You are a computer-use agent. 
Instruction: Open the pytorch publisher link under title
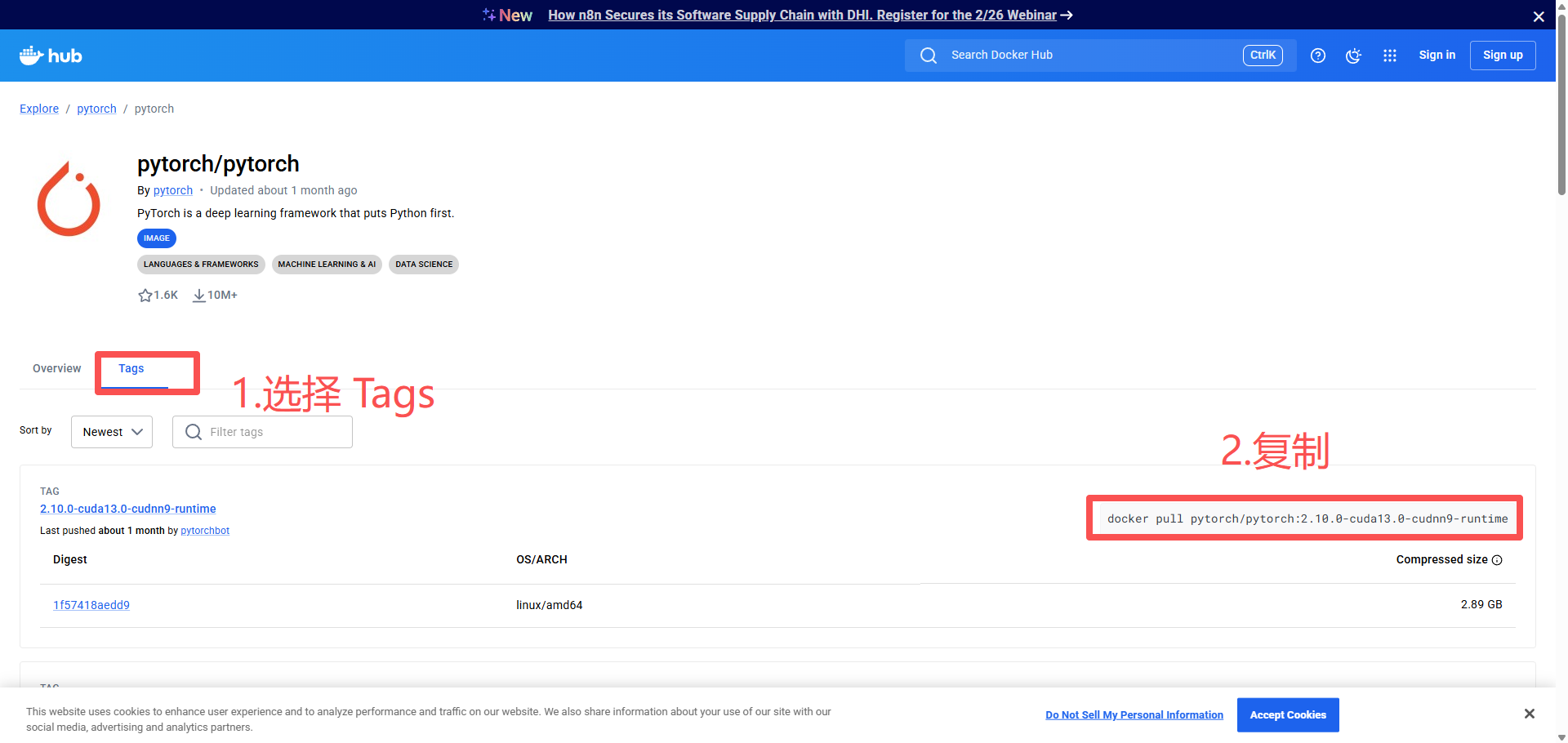point(173,190)
